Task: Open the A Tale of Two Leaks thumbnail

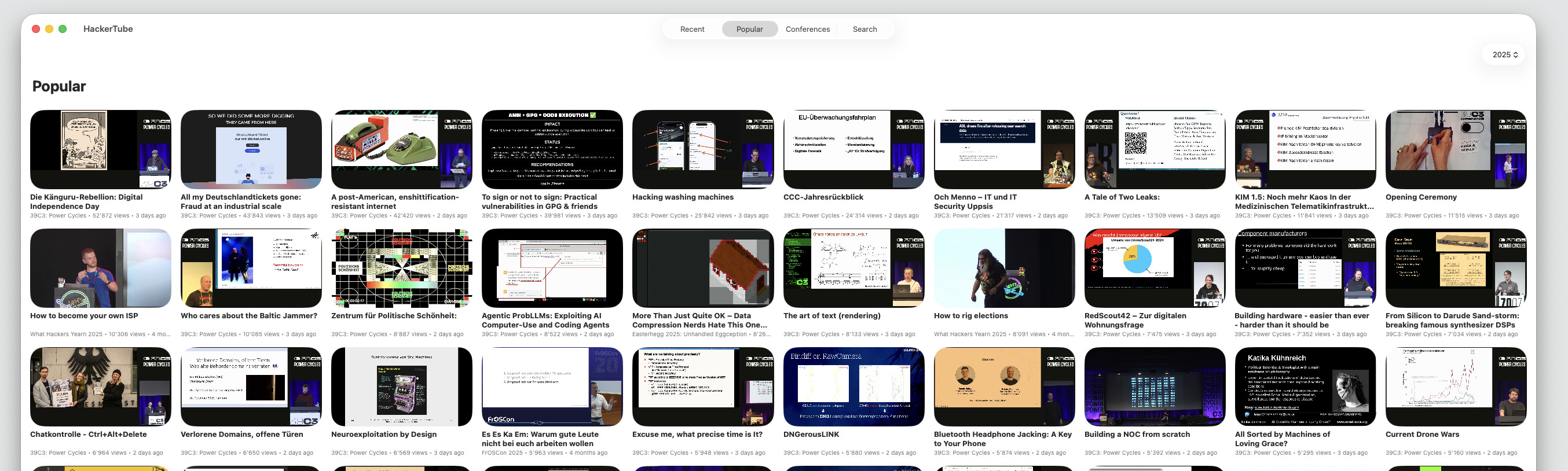Action: pyautogui.click(x=1155, y=149)
